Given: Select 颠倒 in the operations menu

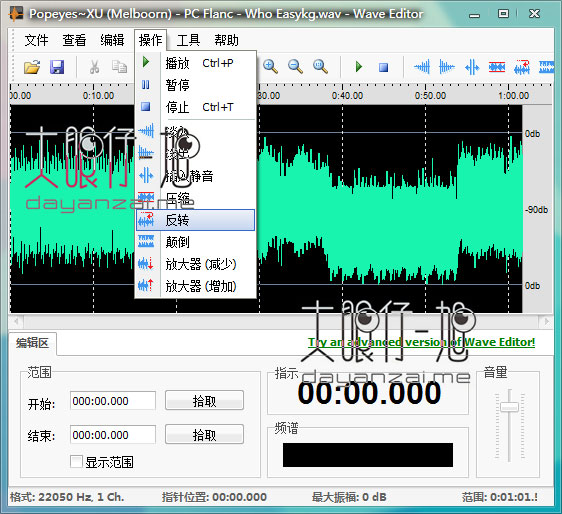Looking at the screenshot, I should click(196, 242).
